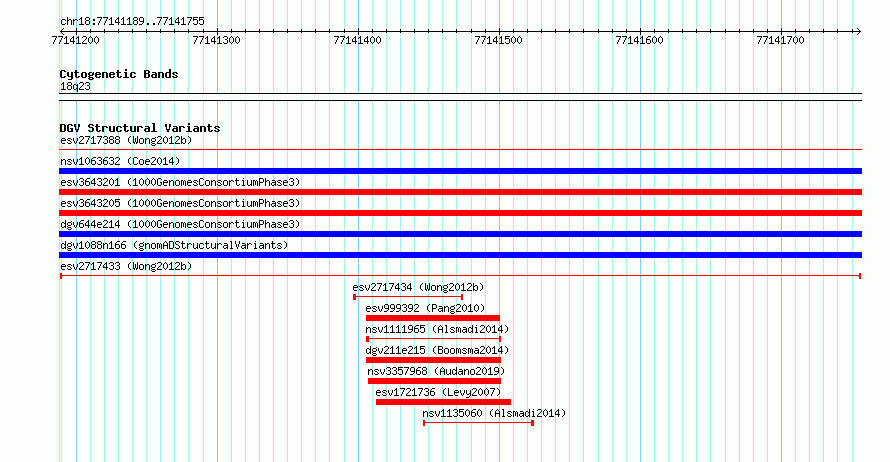This screenshot has width=890, height=462.
Task: Select the esv999392 red bar
Action: click(433, 318)
